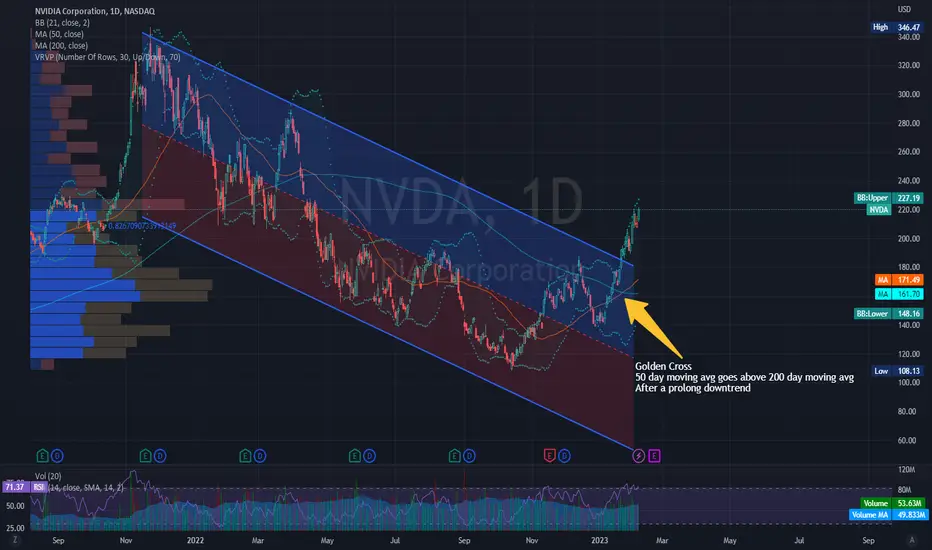Open the purple upcoming earnings E marker
The height and width of the screenshot is (550, 932).
pyautogui.click(x=654, y=456)
